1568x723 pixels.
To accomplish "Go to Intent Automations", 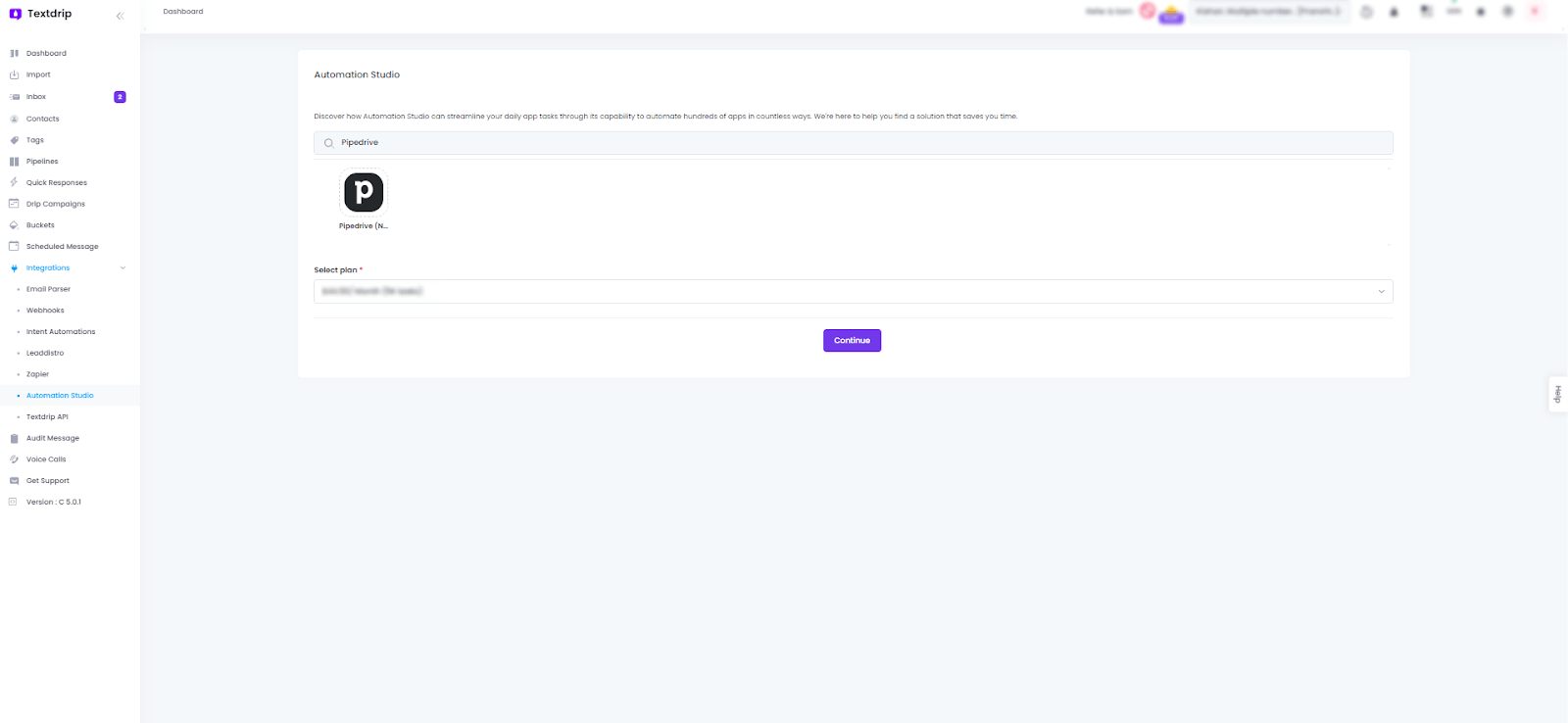I will (61, 332).
